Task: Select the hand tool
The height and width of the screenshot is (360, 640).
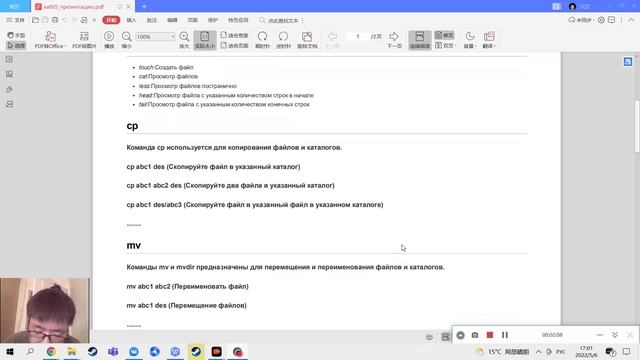Action: click(x=16, y=35)
